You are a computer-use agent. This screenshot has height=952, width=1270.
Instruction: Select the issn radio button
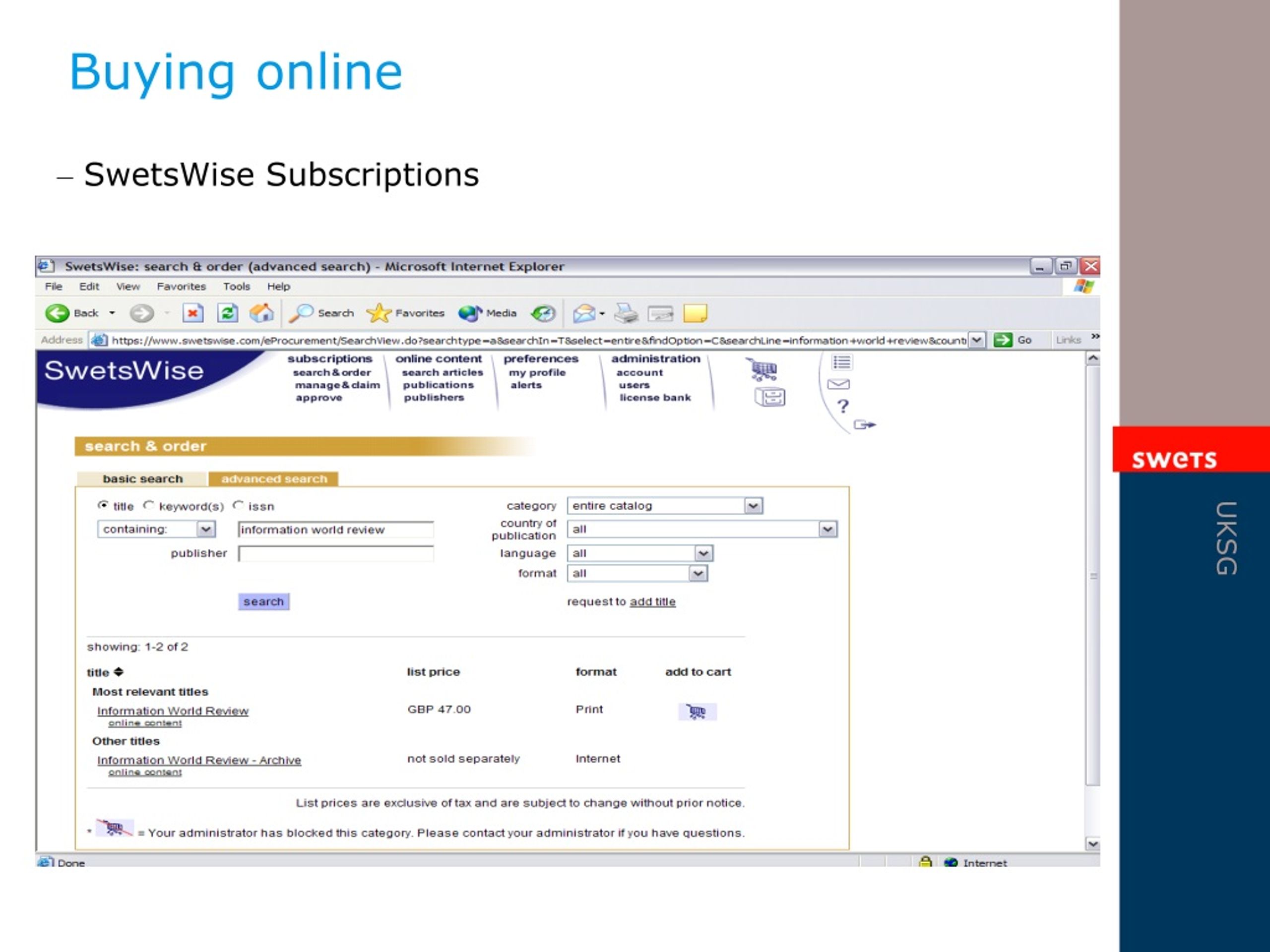(x=238, y=505)
